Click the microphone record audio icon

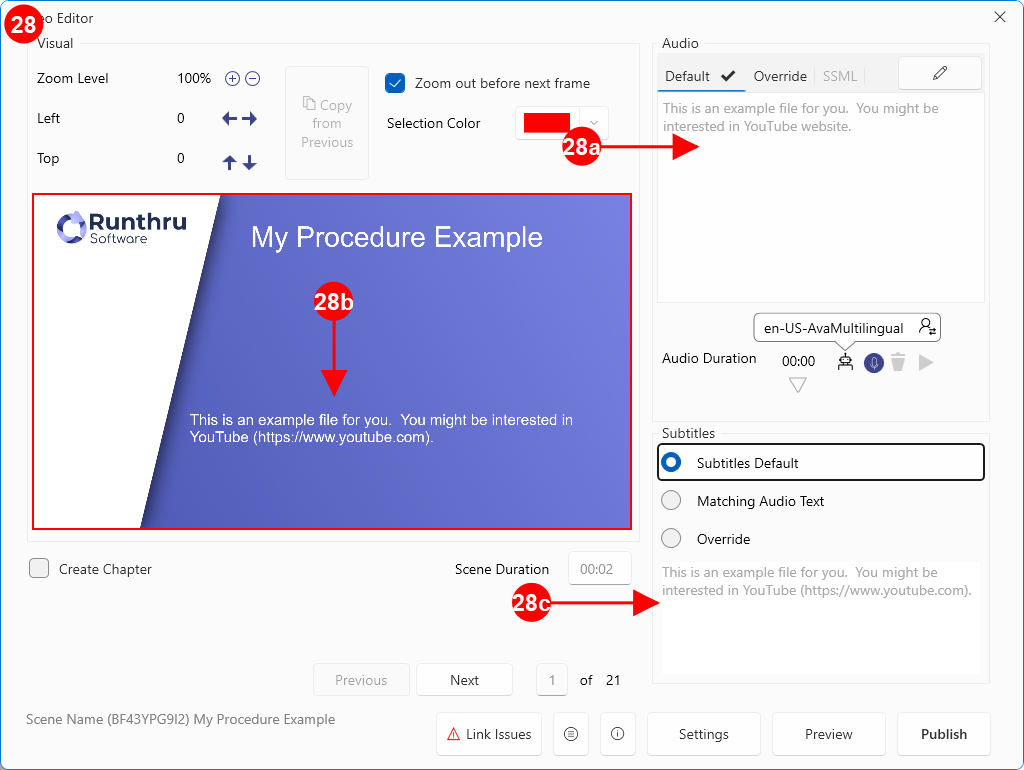point(874,363)
